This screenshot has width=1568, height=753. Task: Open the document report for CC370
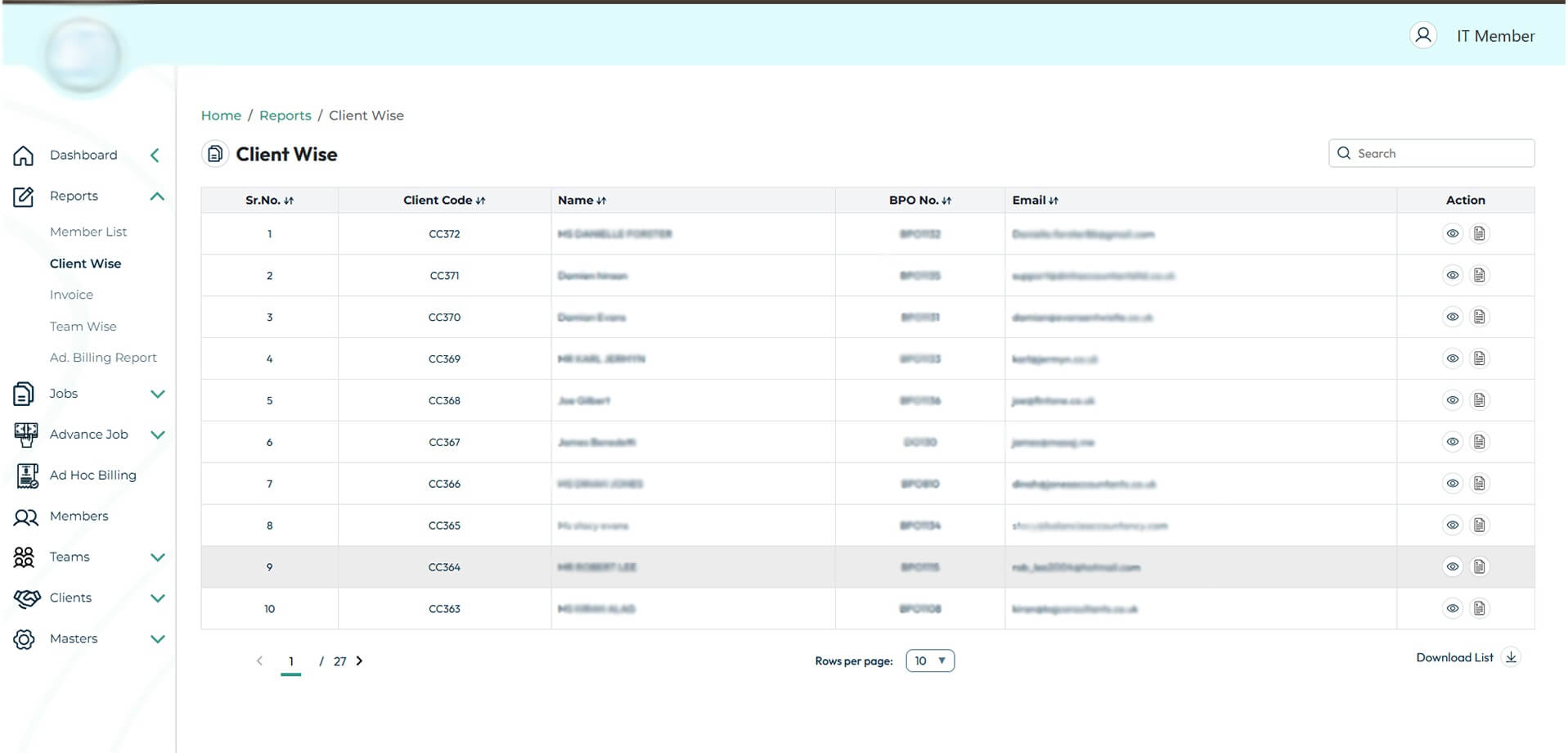[1479, 317]
